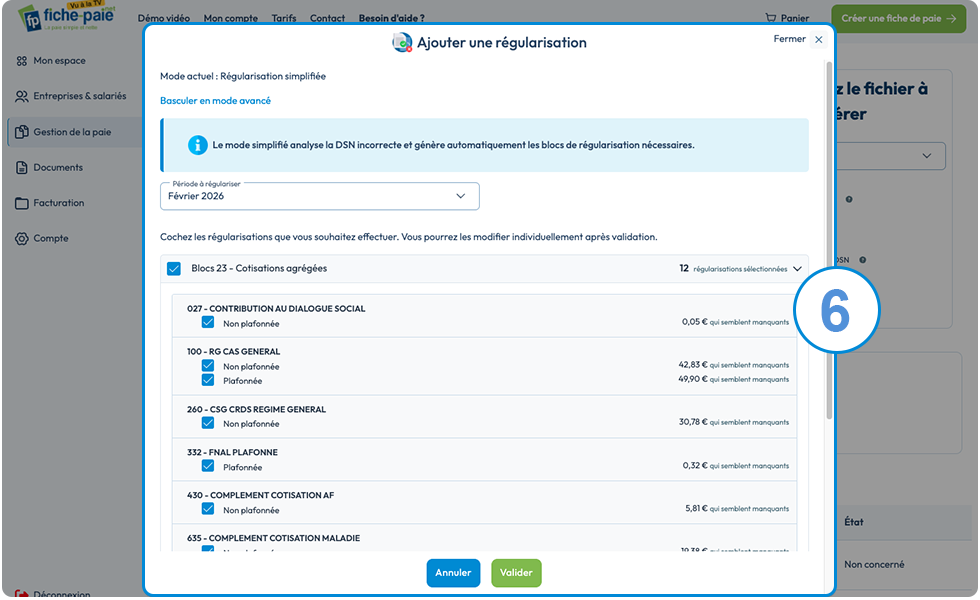
Task: Click the Panier link
Action: tap(795, 18)
